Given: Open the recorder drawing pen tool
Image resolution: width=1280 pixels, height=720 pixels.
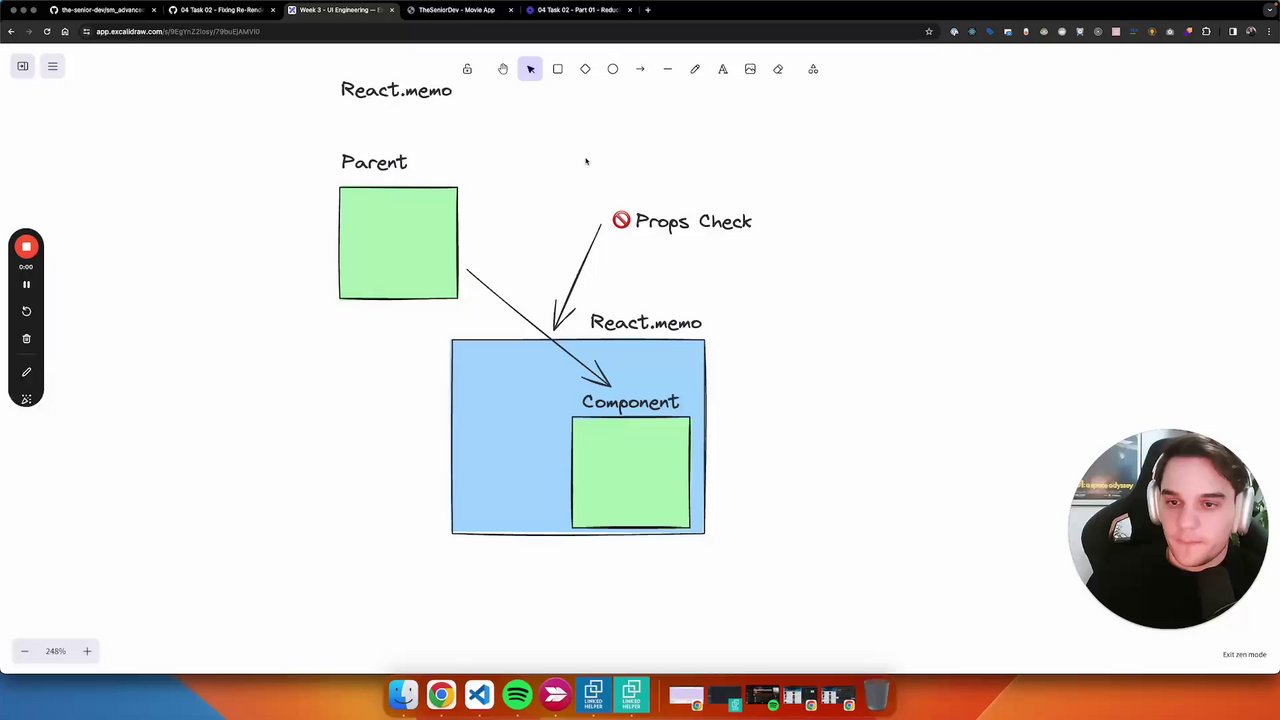Looking at the screenshot, I should click(27, 372).
